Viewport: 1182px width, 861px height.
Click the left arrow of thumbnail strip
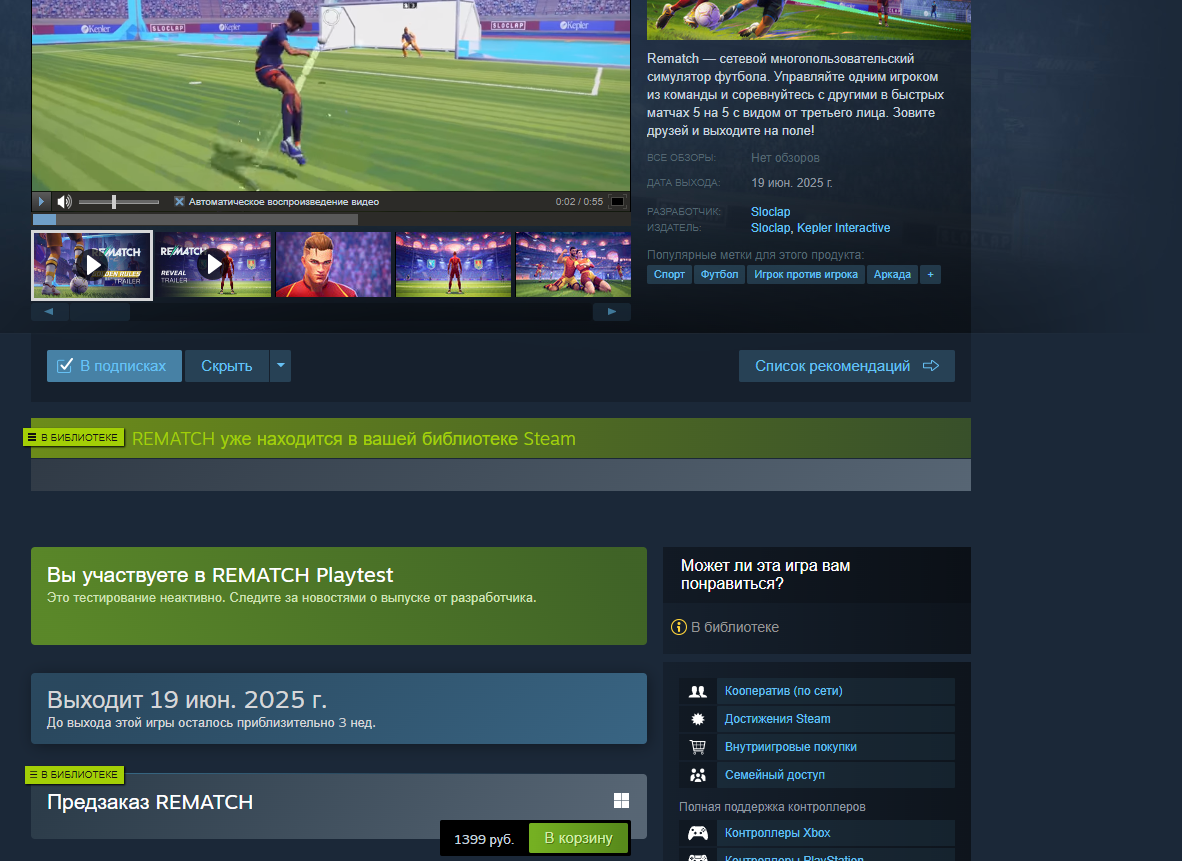pos(49,311)
